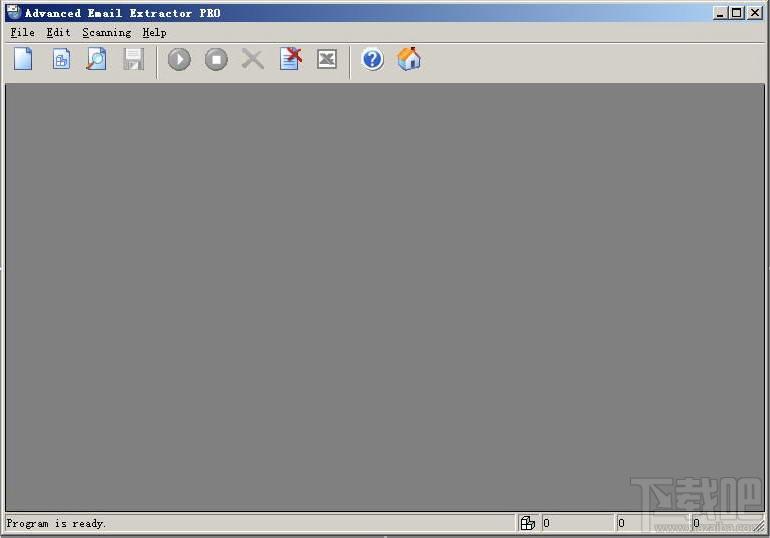Click the application icon in title bar

[x=14, y=12]
